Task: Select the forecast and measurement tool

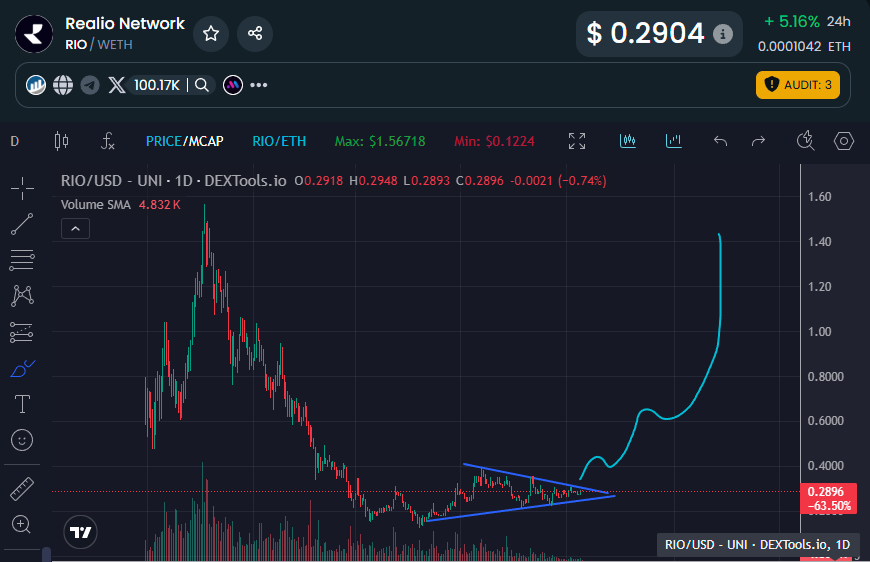Action: click(x=22, y=332)
